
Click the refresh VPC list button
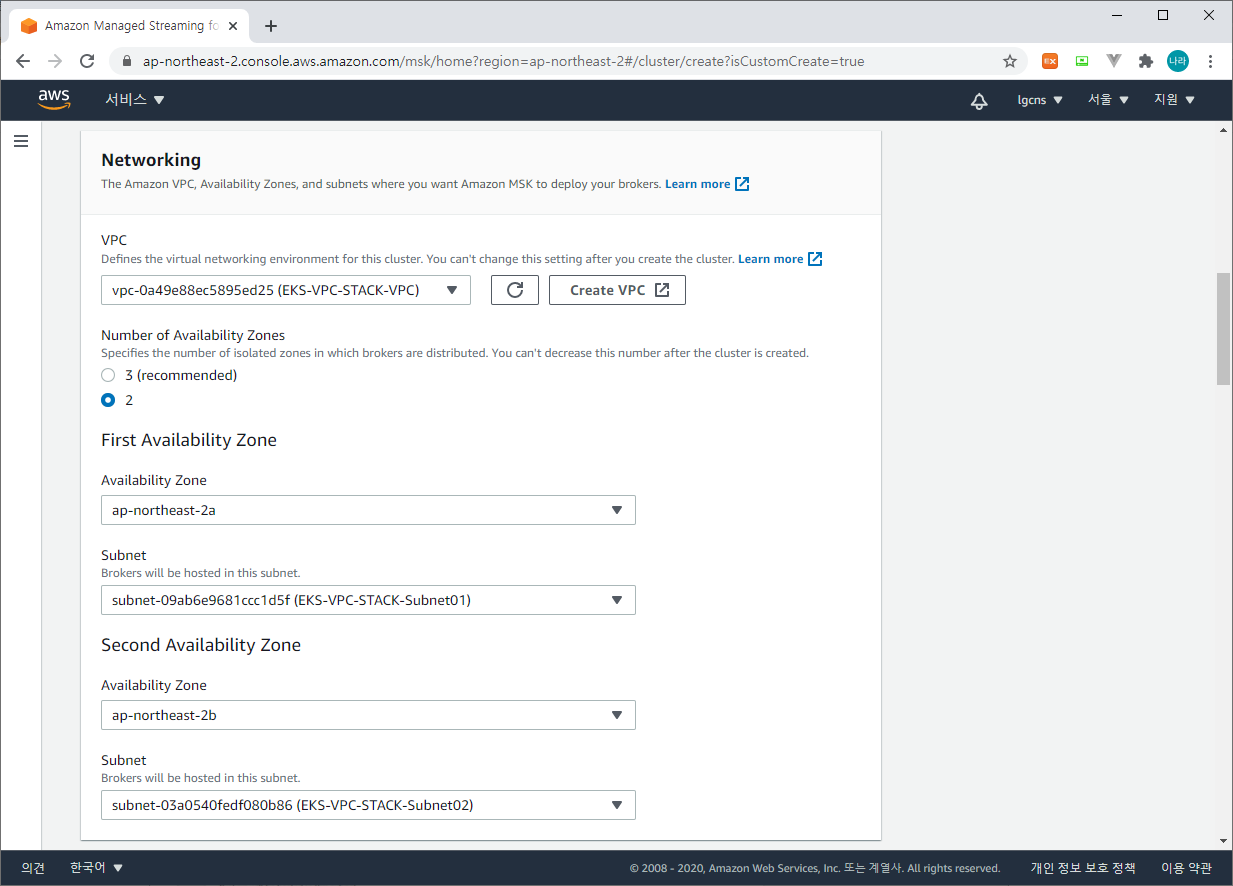(515, 290)
